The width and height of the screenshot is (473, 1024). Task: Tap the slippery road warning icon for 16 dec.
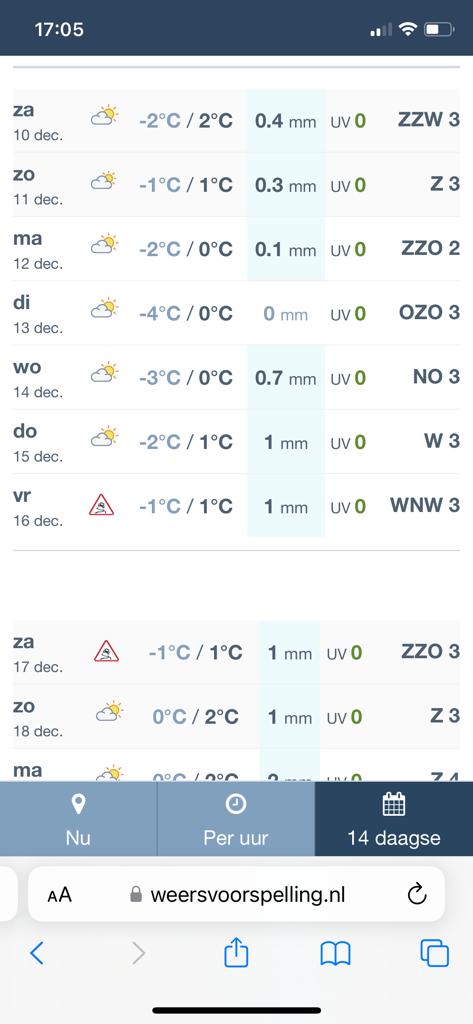(101, 505)
